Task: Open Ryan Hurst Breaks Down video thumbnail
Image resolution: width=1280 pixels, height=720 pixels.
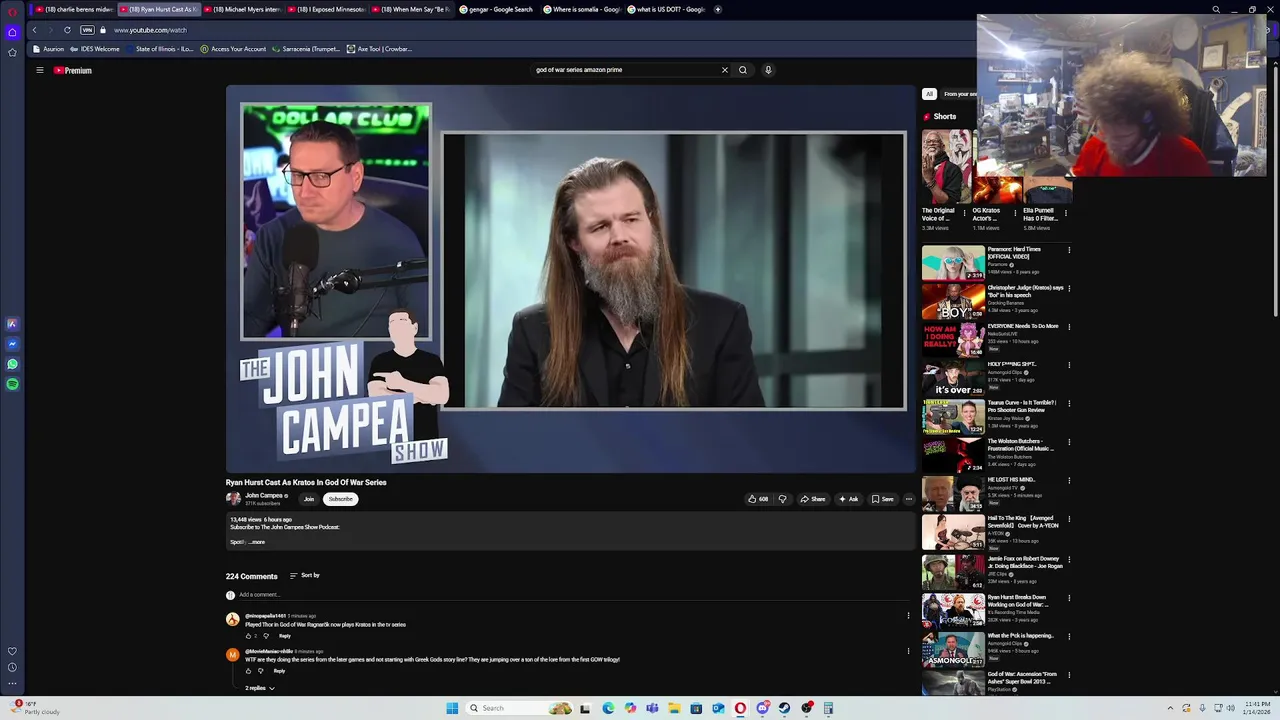Action: [953, 611]
